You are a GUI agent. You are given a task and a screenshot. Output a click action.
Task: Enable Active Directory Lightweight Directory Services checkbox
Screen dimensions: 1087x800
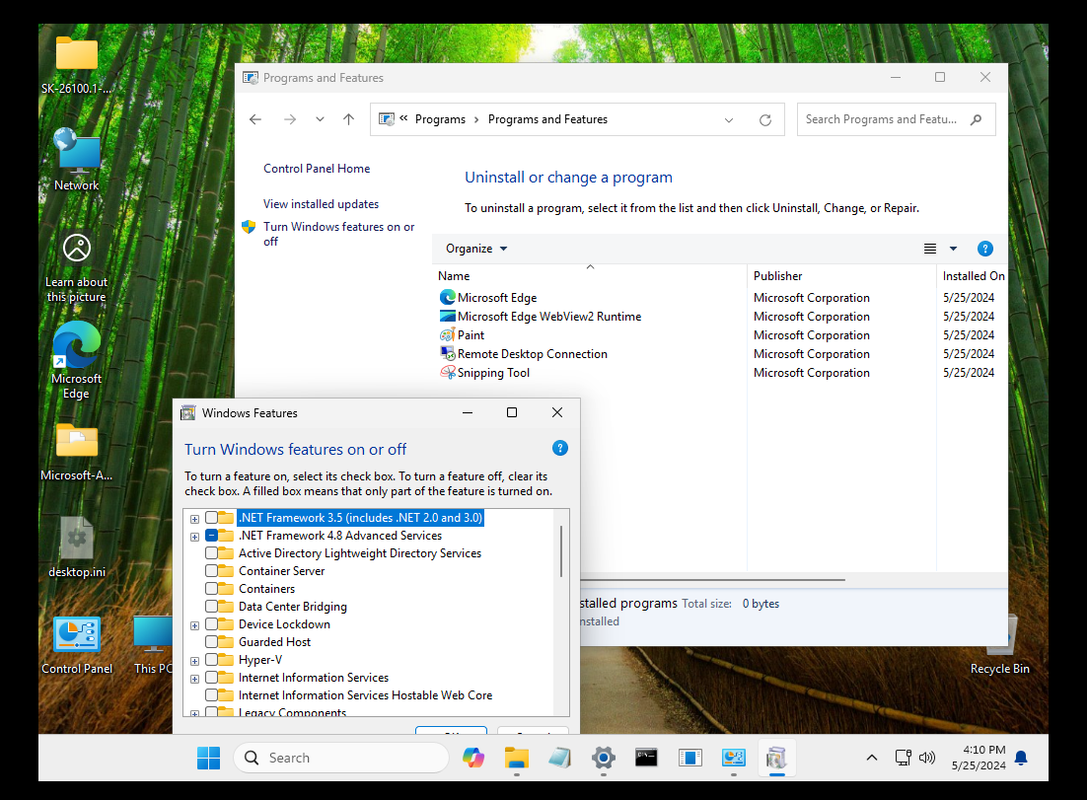click(x=211, y=553)
